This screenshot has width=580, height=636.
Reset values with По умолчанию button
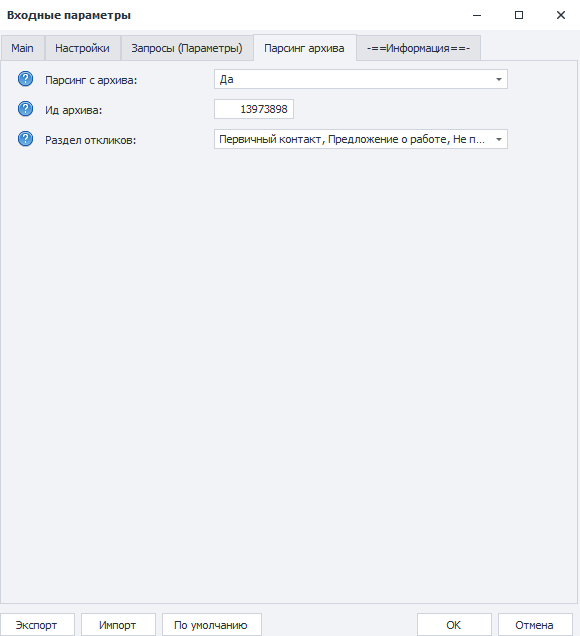coord(212,625)
